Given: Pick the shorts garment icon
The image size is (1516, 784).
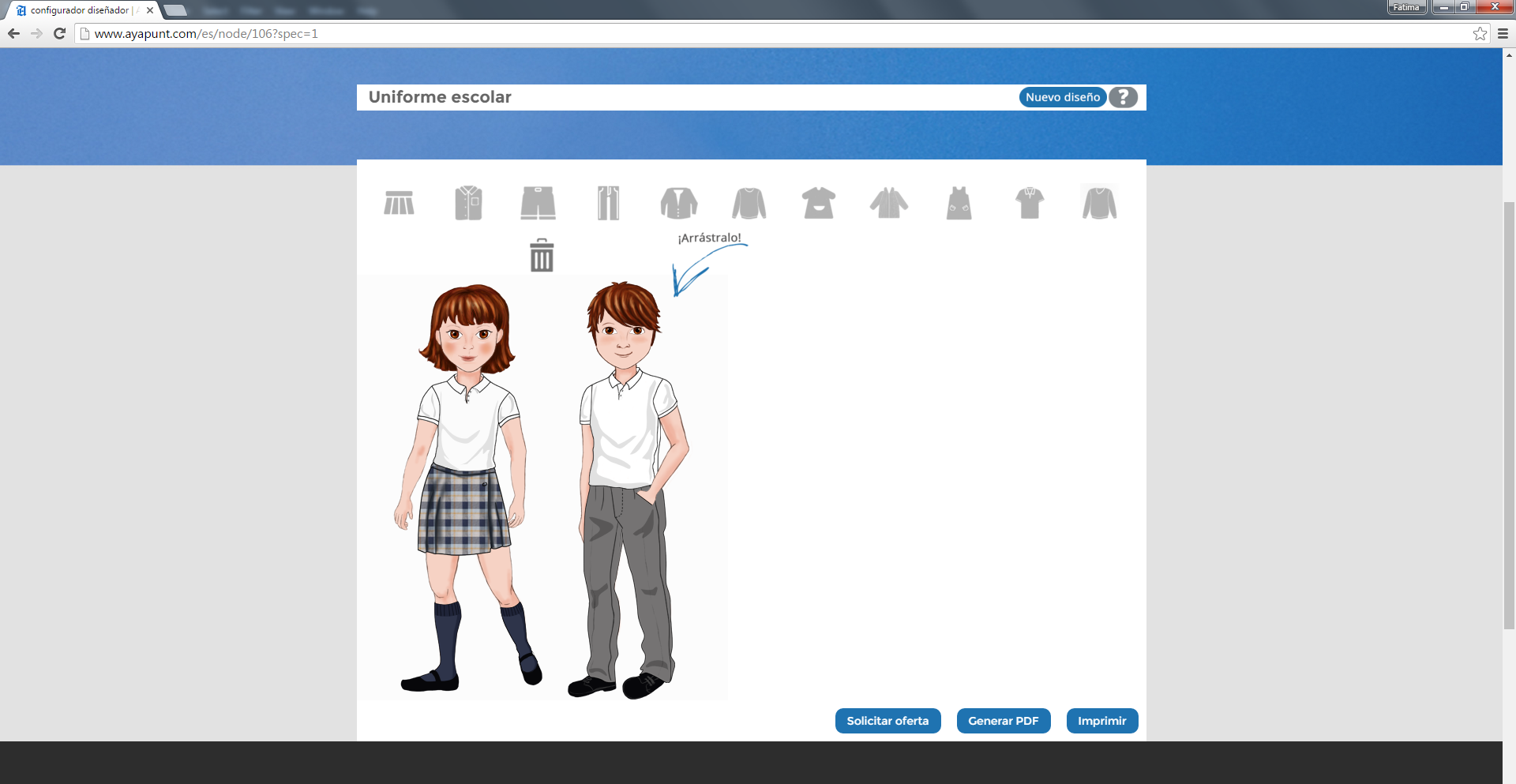Looking at the screenshot, I should click(538, 203).
